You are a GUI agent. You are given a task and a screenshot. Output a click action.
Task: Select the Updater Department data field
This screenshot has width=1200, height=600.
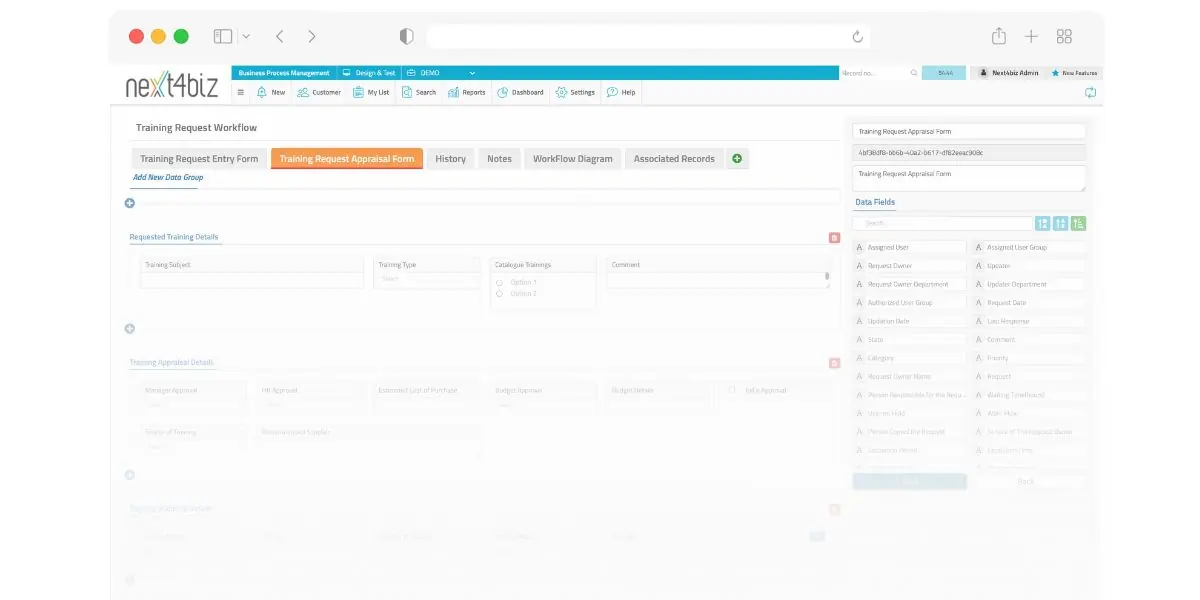tap(1029, 284)
